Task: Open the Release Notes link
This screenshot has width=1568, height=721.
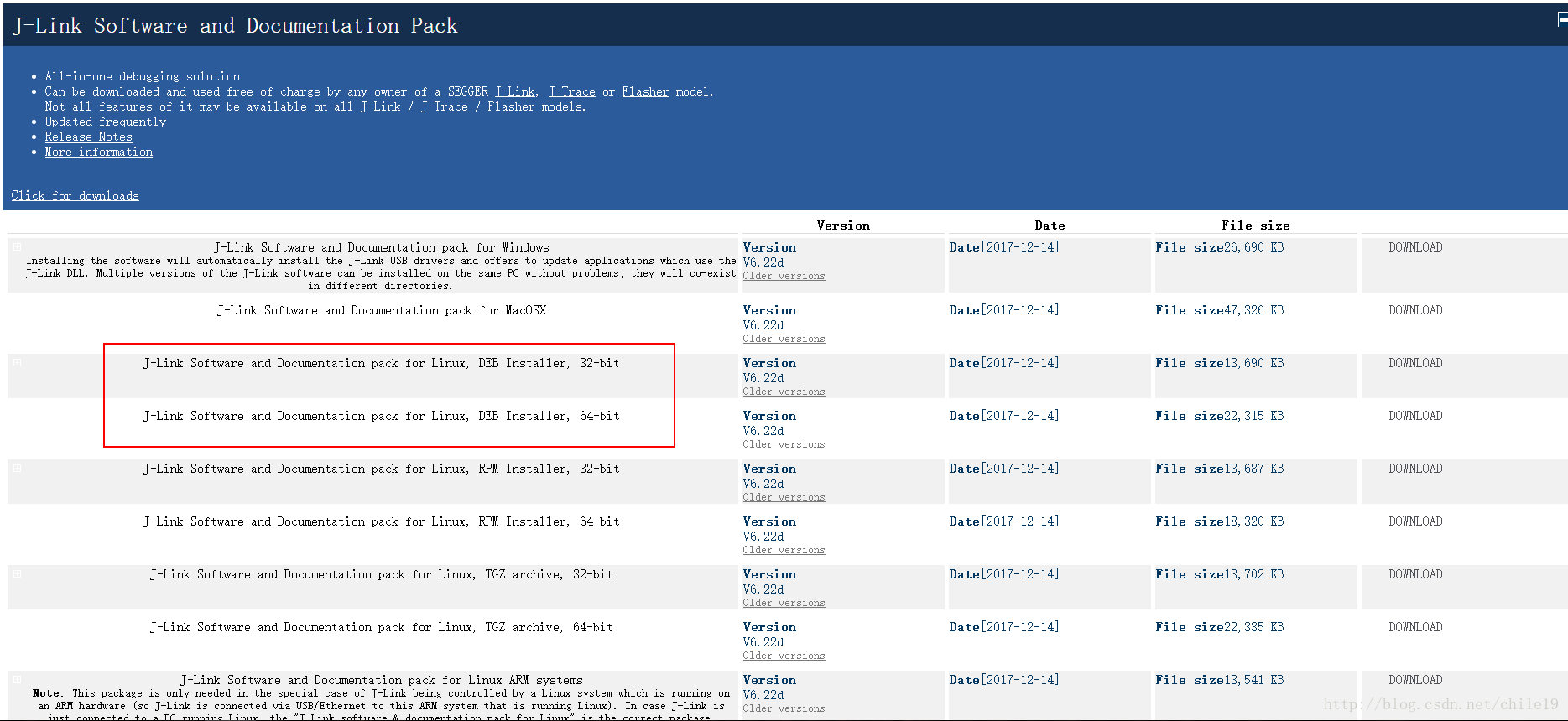Action: 88,137
